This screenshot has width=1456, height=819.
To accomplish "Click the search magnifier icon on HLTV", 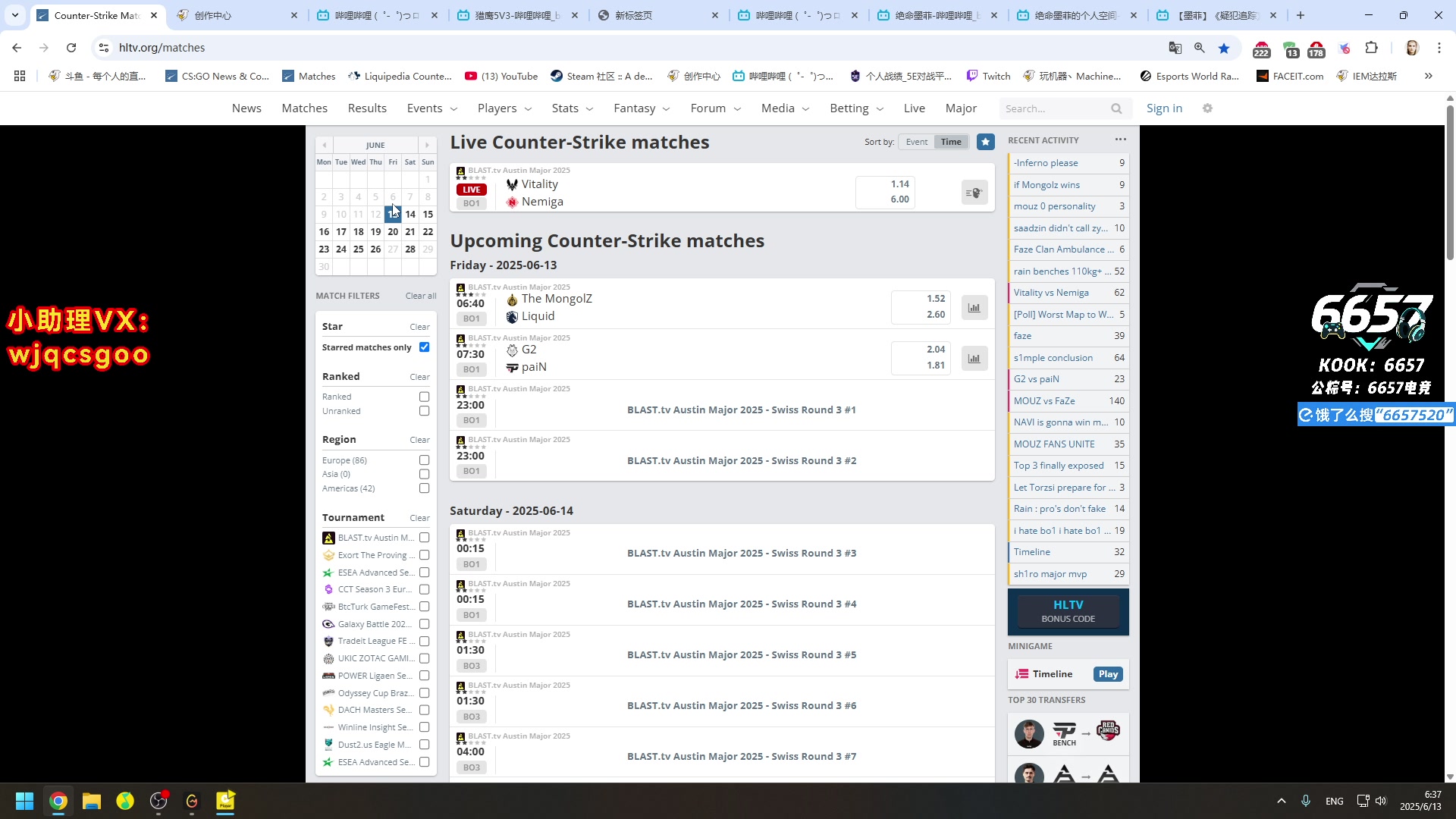I will 1116,108.
